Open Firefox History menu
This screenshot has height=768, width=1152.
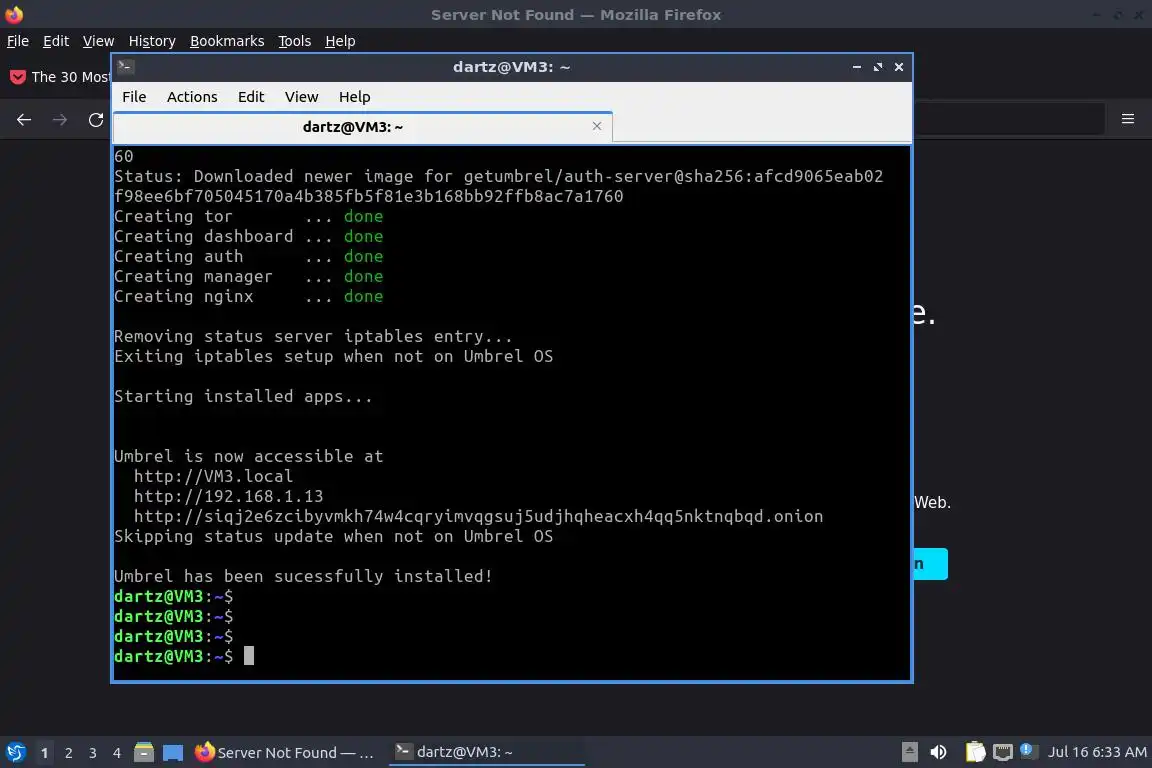pyautogui.click(x=152, y=41)
